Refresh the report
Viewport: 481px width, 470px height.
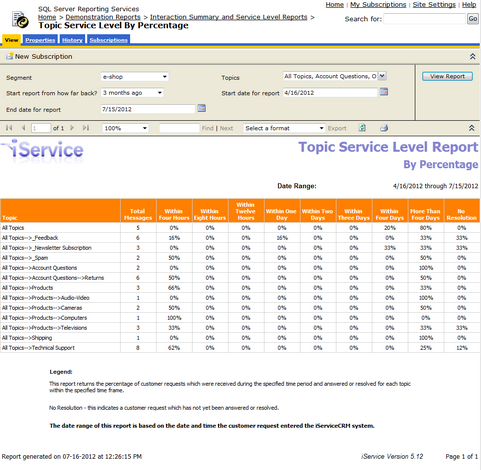(362, 128)
